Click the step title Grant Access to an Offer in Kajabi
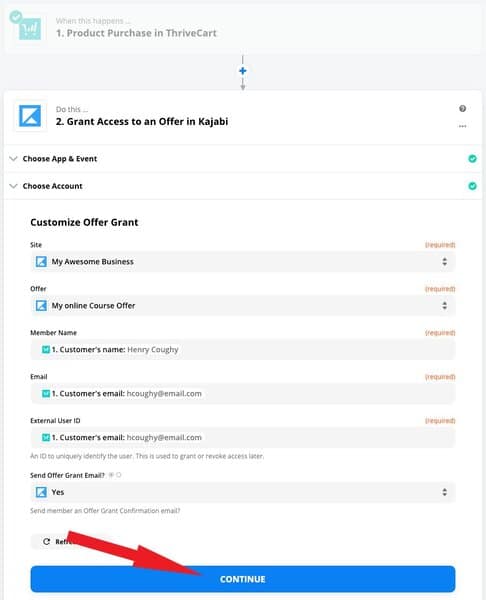 (x=142, y=122)
